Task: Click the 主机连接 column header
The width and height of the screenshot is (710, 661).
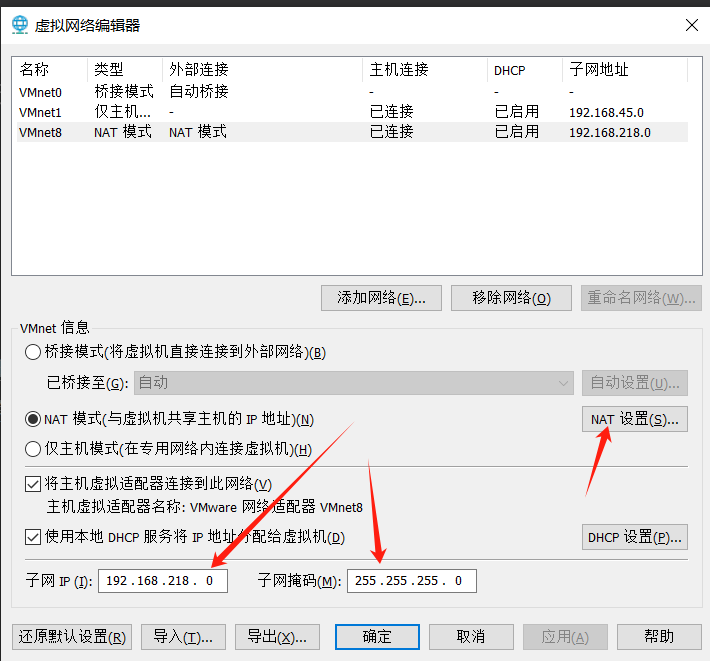Action: 425,70
